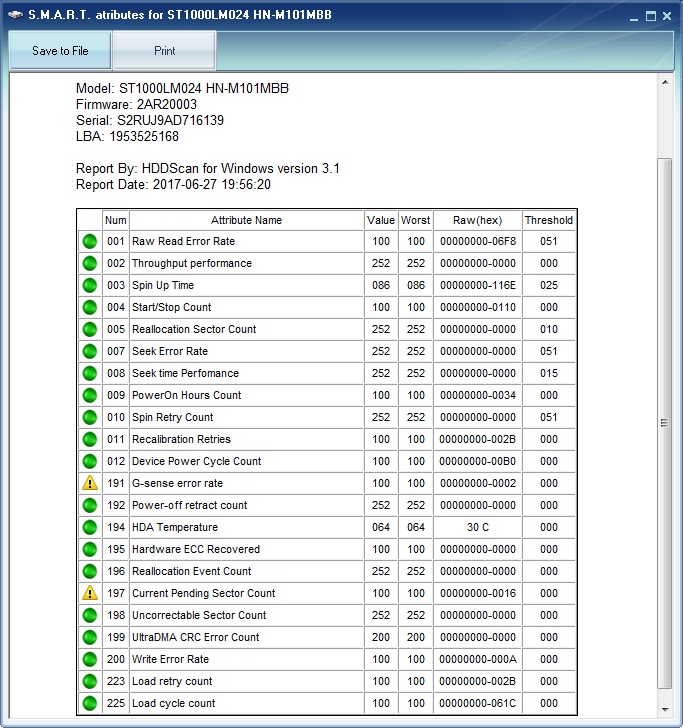The width and height of the screenshot is (683, 728).
Task: Click the 'Write Error Rate' attribute name
Action: point(170,659)
